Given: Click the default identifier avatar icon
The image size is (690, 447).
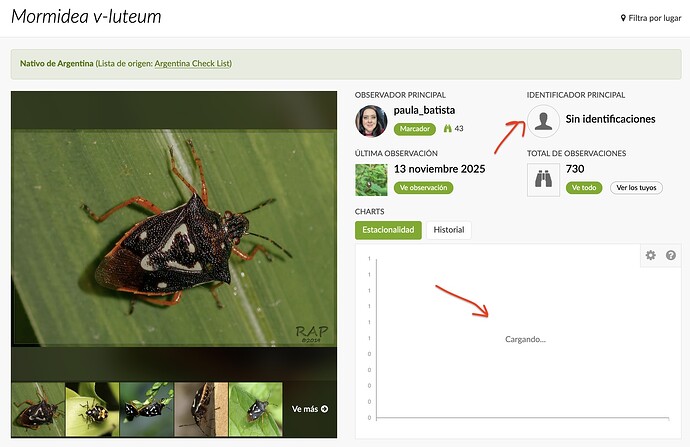Looking at the screenshot, I should pyautogui.click(x=543, y=121).
